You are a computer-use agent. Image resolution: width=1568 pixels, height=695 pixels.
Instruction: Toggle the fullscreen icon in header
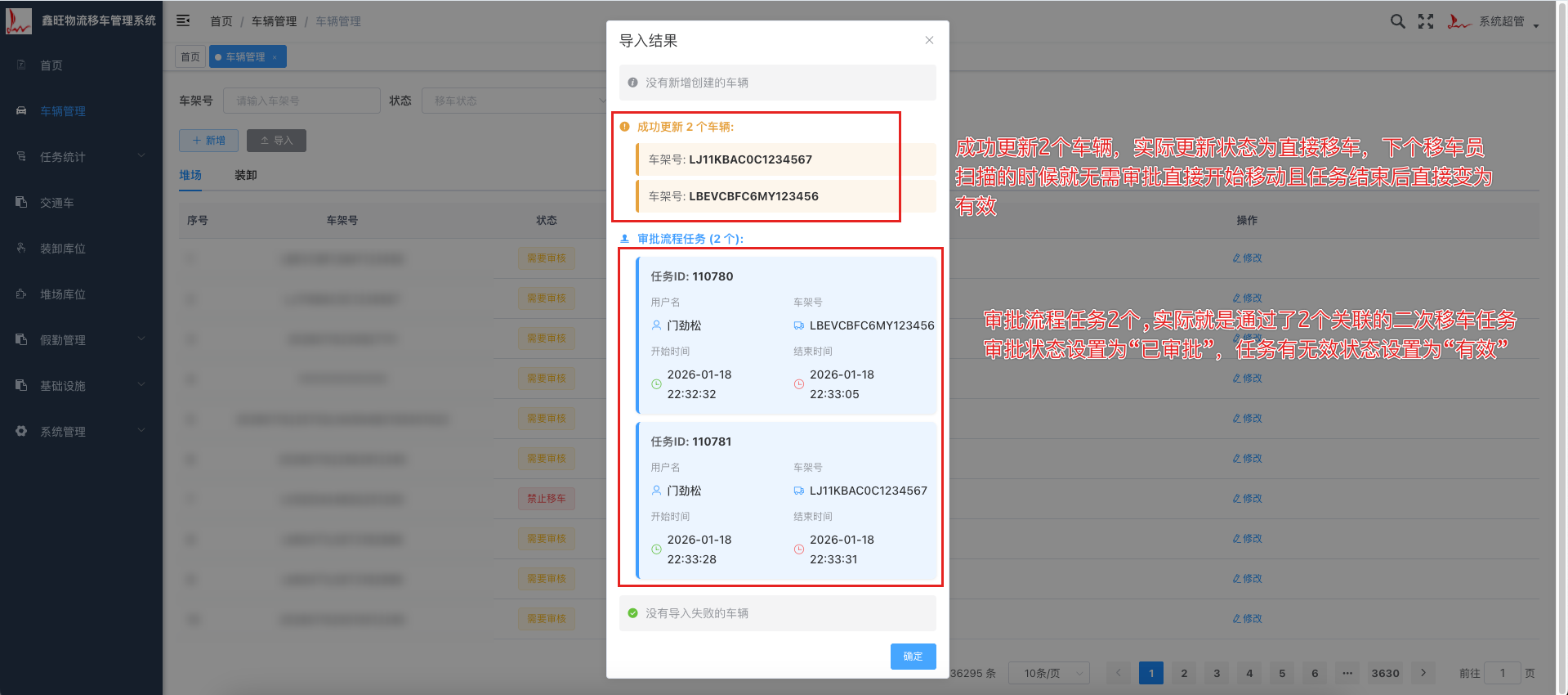click(x=1426, y=21)
